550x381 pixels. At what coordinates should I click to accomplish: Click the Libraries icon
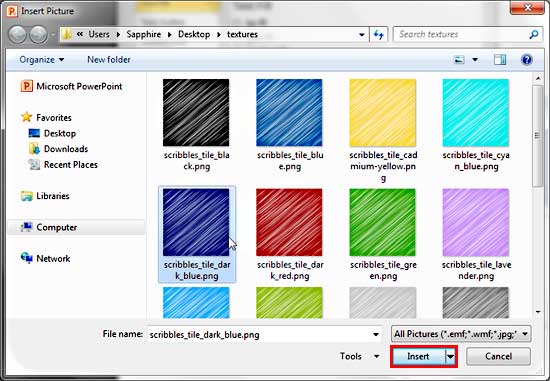pos(27,196)
